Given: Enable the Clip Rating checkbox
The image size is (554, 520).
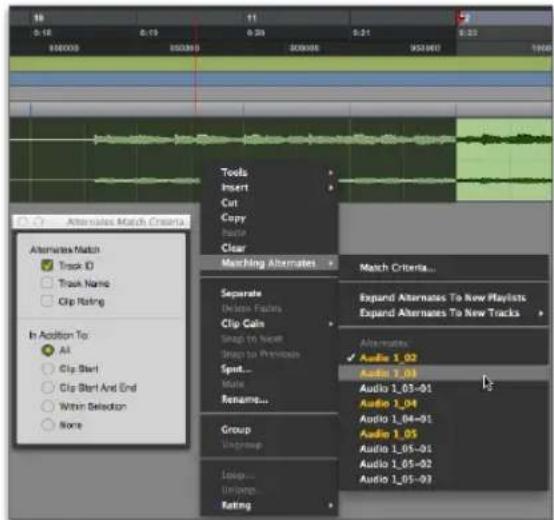Looking at the screenshot, I should (47, 301).
